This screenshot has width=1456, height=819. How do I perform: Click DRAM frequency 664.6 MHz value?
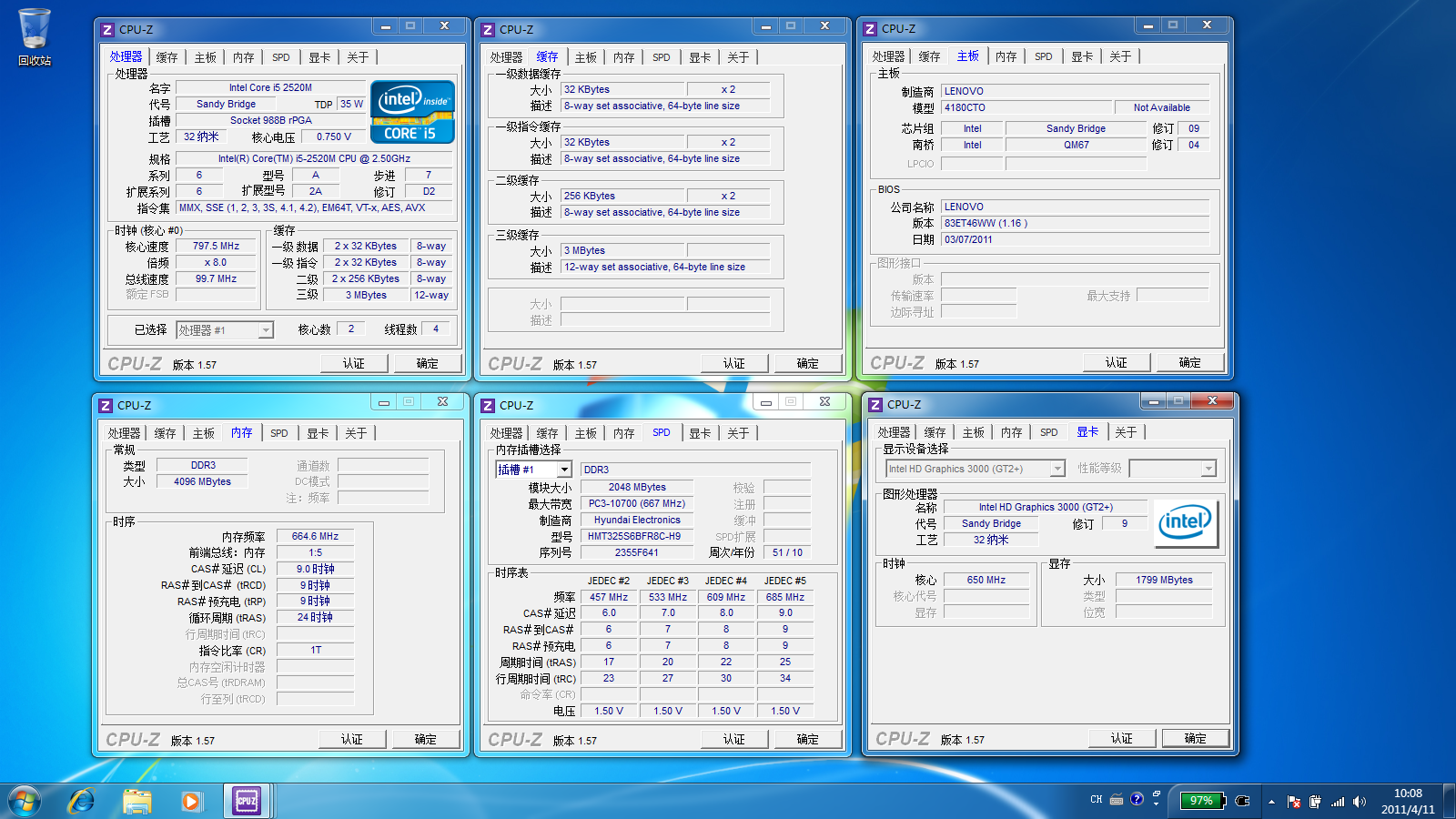(x=315, y=536)
